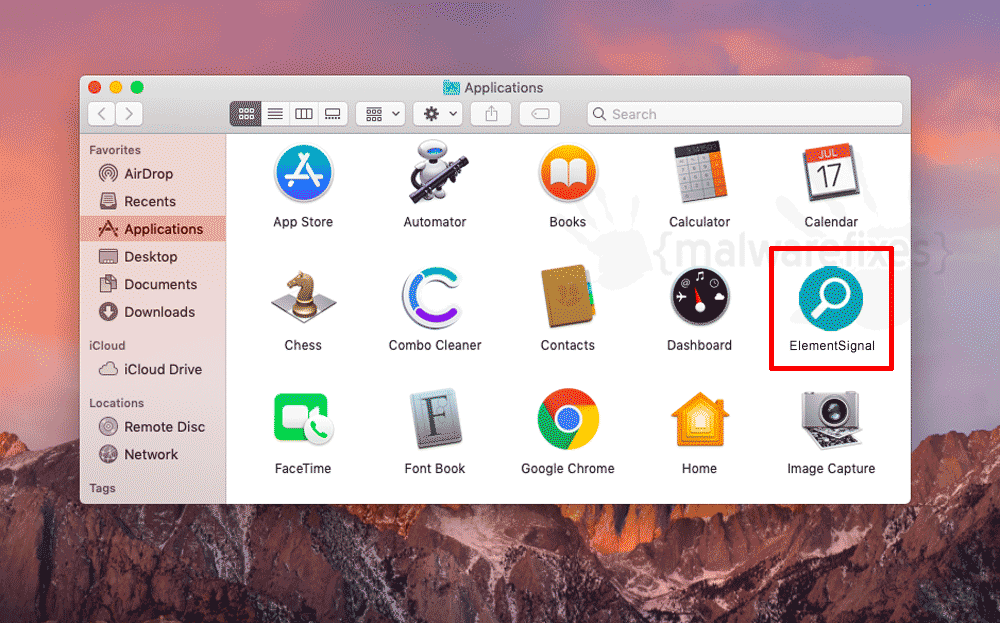1000x623 pixels.
Task: Select the Calculator app icon
Action: pos(700,172)
